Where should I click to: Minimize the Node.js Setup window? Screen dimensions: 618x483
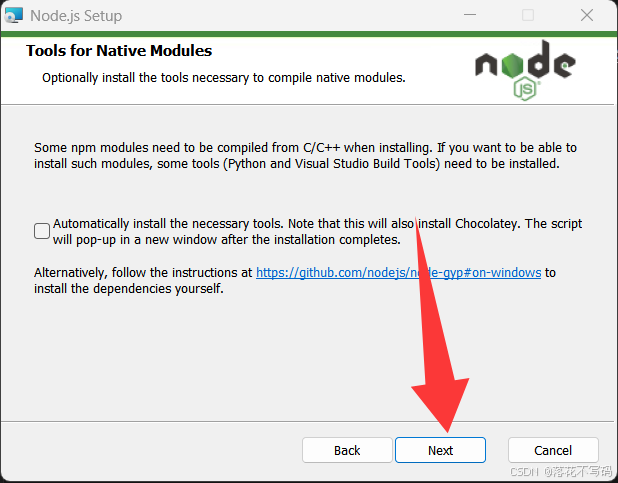click(x=470, y=15)
